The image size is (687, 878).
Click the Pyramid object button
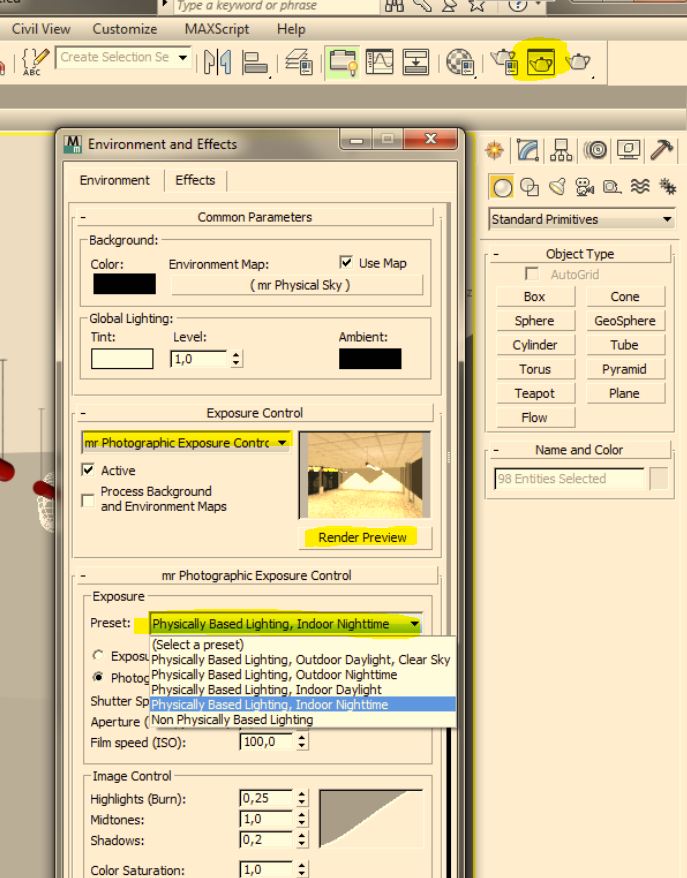pyautogui.click(x=625, y=369)
